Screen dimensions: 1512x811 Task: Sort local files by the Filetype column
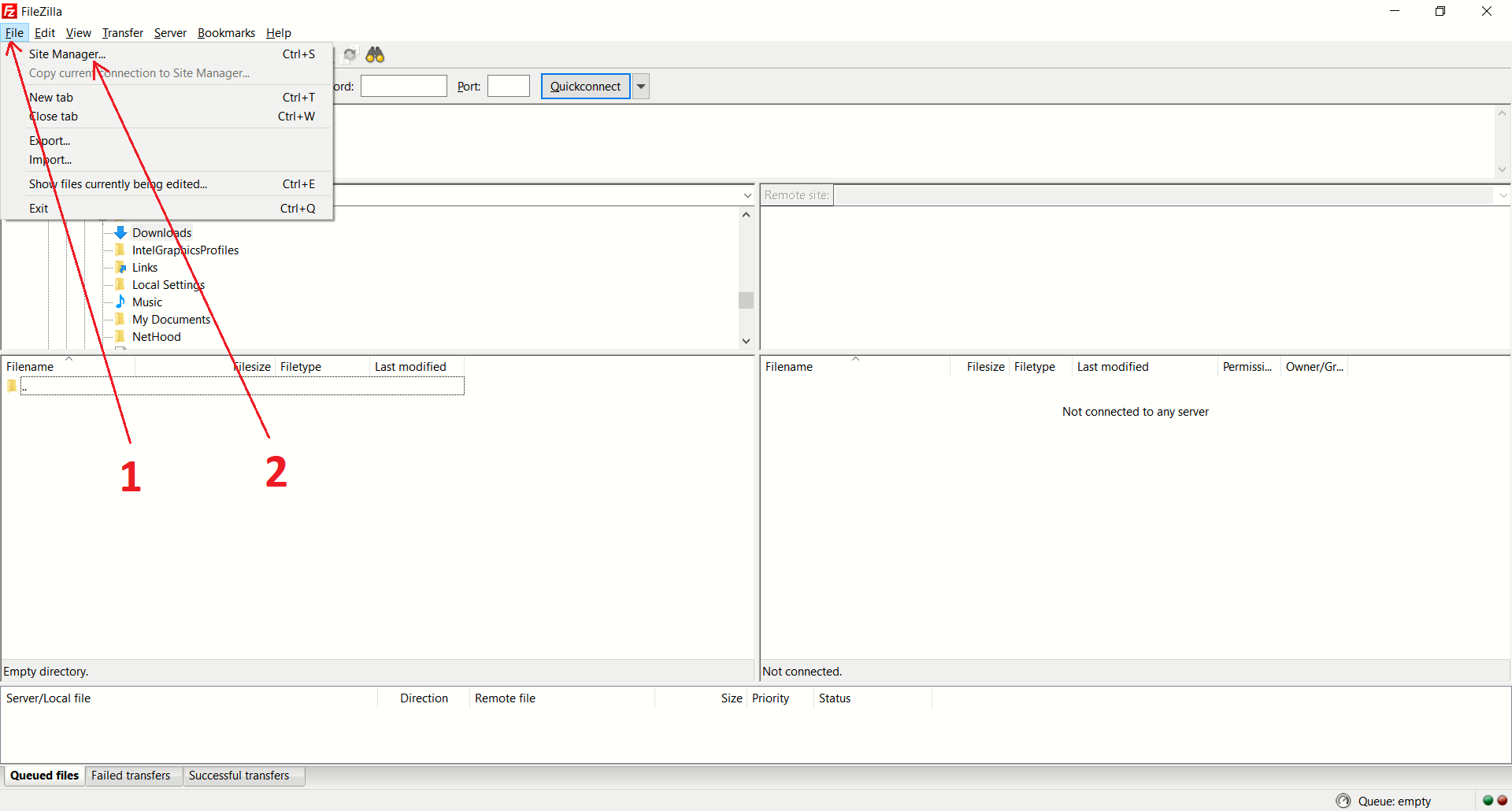point(322,367)
